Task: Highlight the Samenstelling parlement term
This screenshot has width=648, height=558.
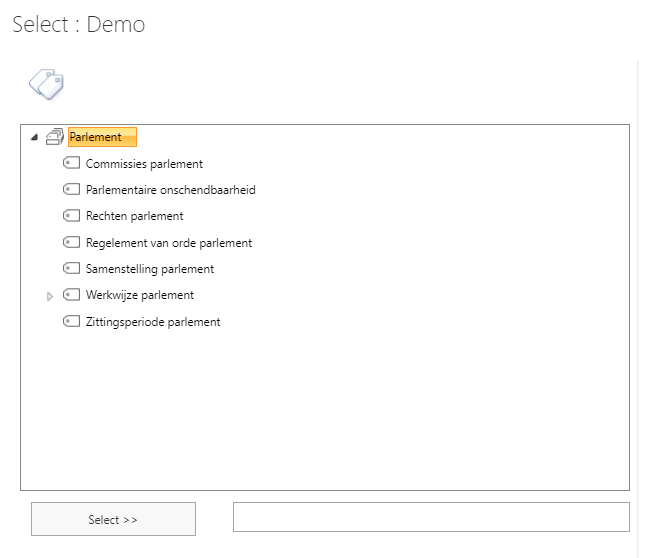Action: click(150, 269)
